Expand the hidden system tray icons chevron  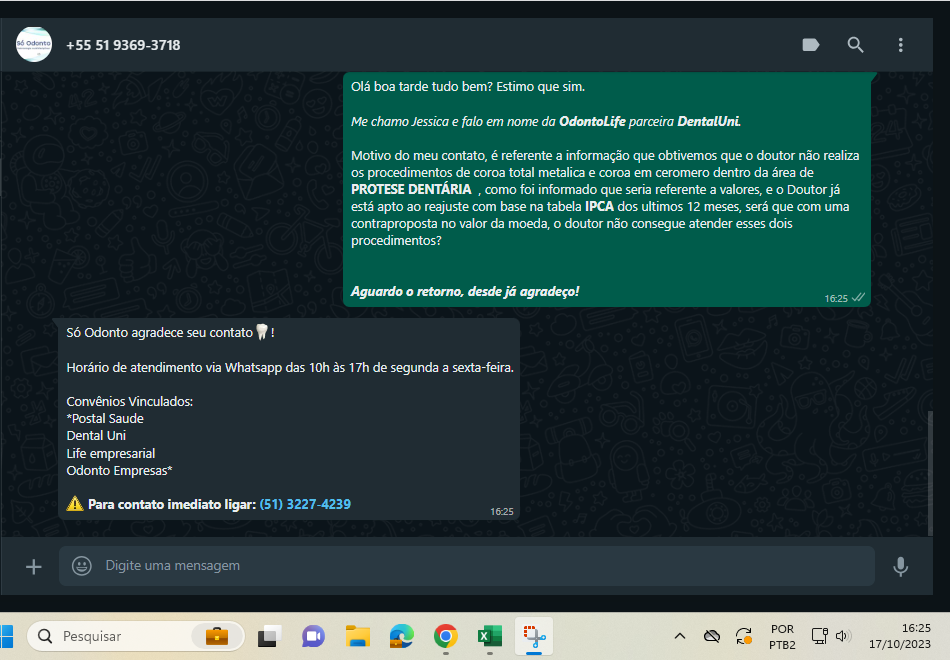point(680,636)
